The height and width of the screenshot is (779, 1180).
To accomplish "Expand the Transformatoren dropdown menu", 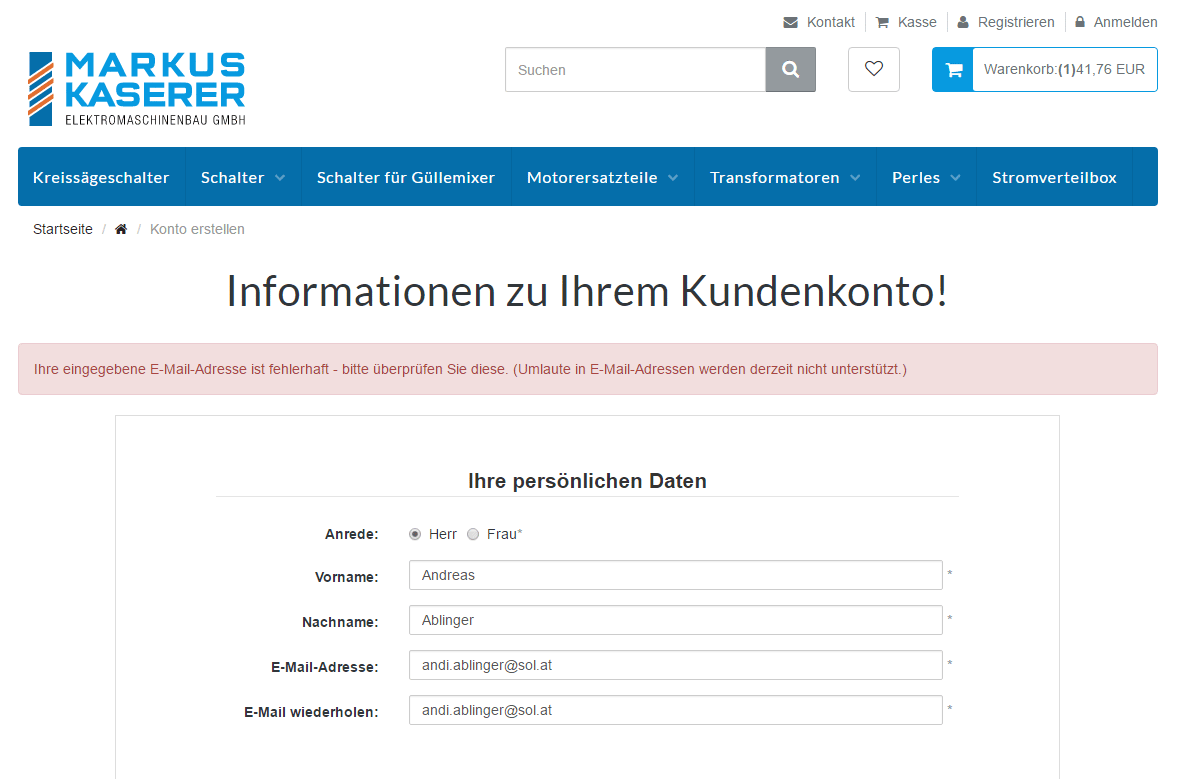I will (x=784, y=177).
